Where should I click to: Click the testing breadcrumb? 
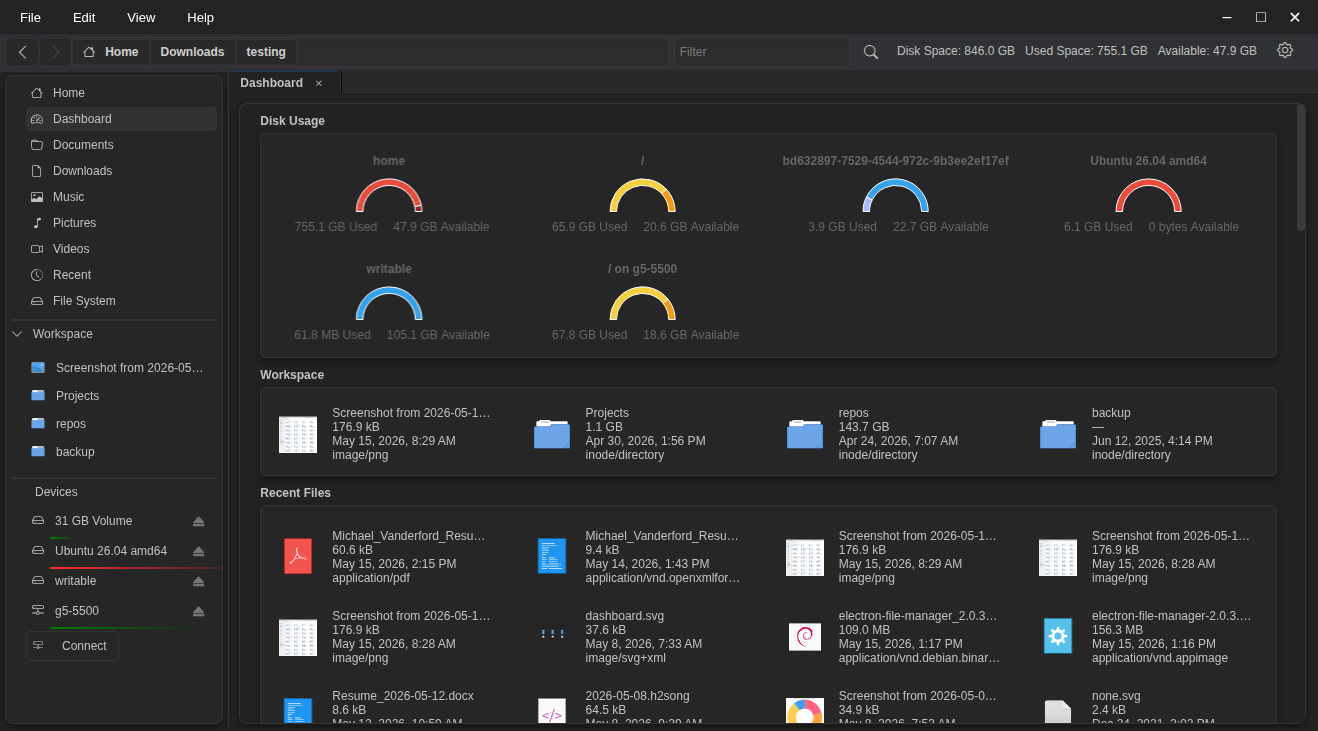pos(266,52)
